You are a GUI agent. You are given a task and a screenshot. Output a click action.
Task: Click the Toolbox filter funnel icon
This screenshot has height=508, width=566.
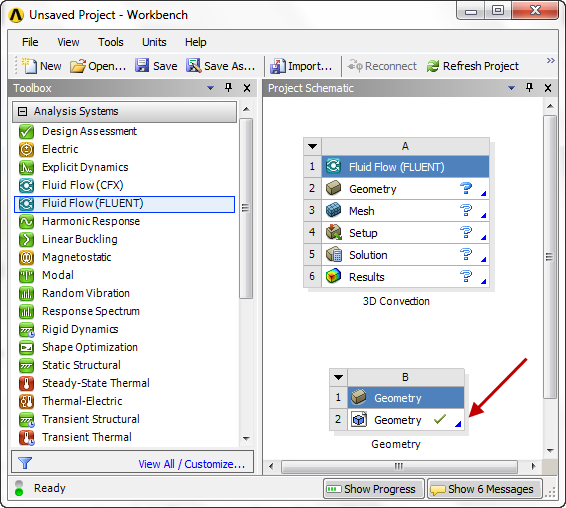pos(25,463)
